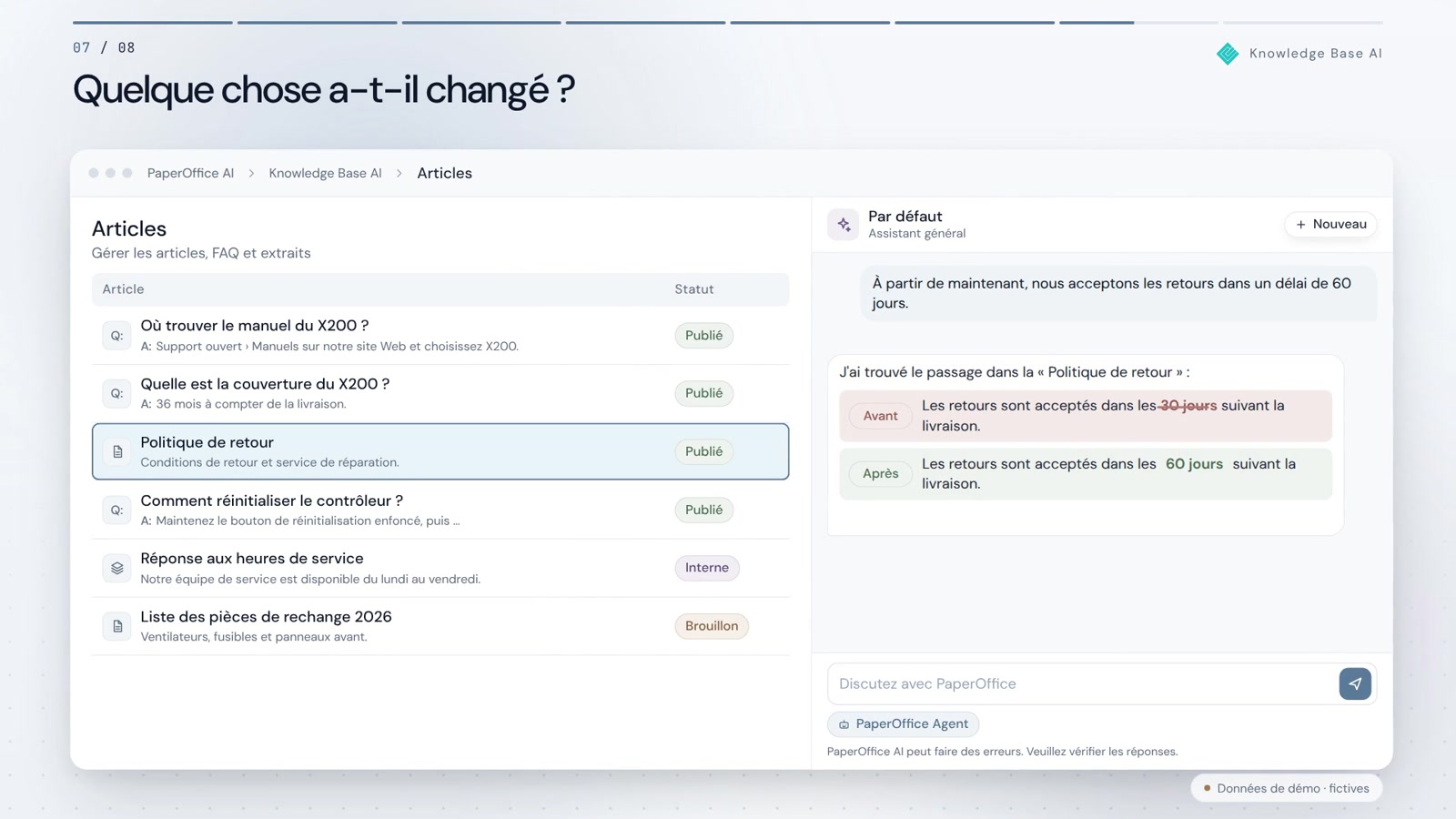Select the PaperOffice Agent chip
Image resolution: width=1456 pixels, height=819 pixels.
[903, 724]
